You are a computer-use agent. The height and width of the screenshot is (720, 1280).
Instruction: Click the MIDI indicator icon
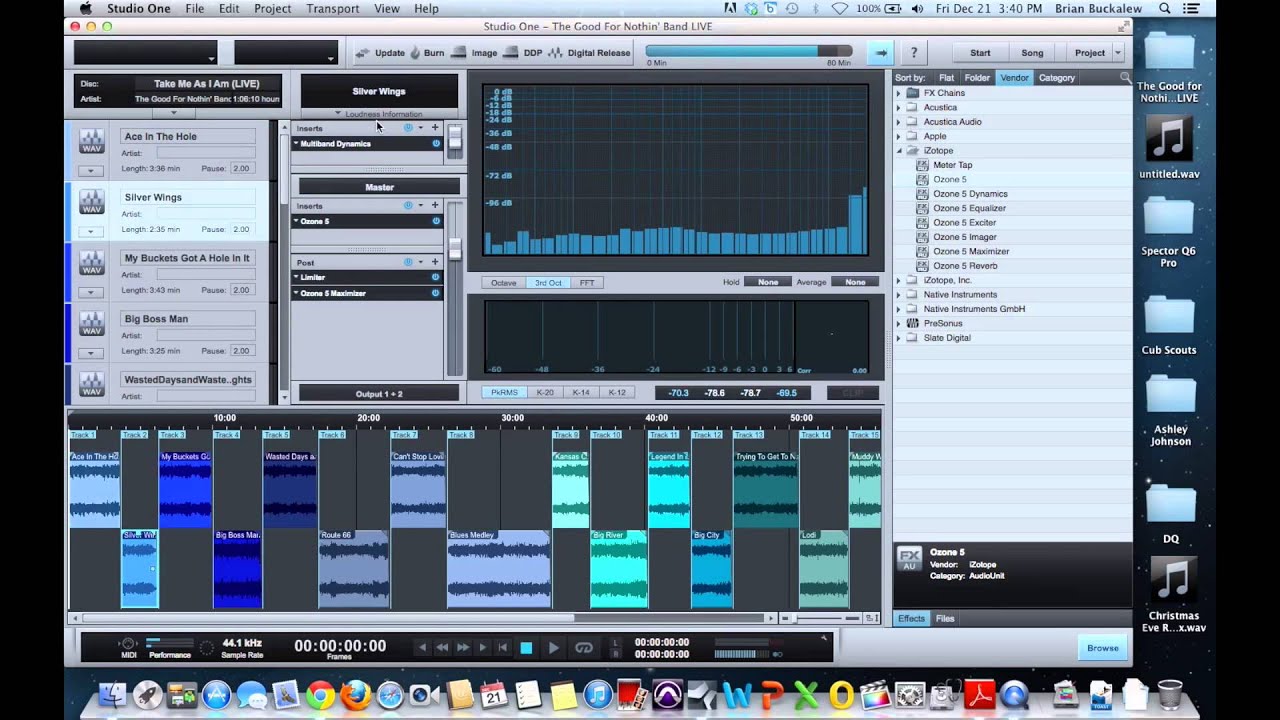tap(128, 644)
